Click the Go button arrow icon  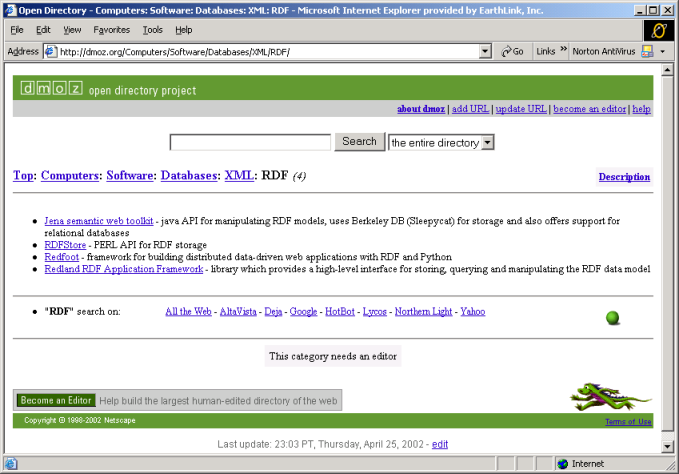(506, 51)
